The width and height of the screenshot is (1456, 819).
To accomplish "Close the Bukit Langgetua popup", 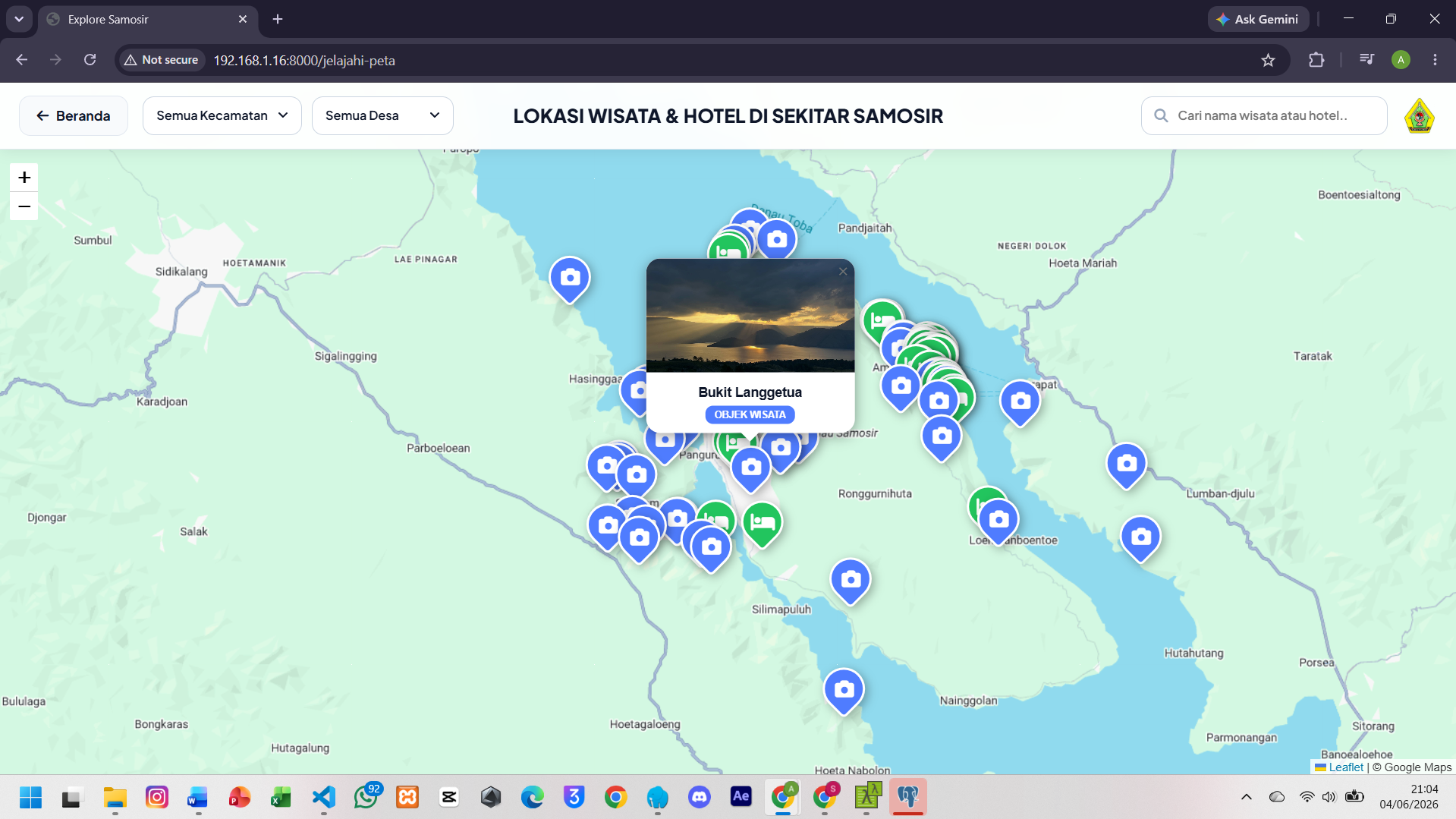I will click(843, 271).
